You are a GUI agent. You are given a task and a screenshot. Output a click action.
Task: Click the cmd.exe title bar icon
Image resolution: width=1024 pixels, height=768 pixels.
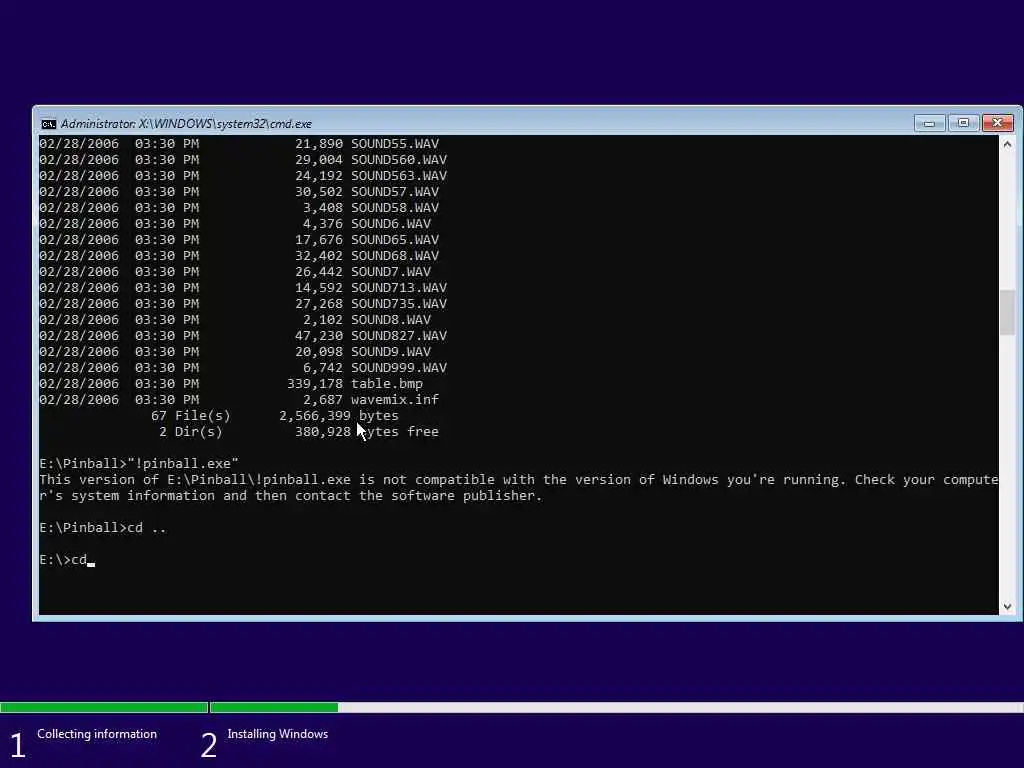(48, 124)
